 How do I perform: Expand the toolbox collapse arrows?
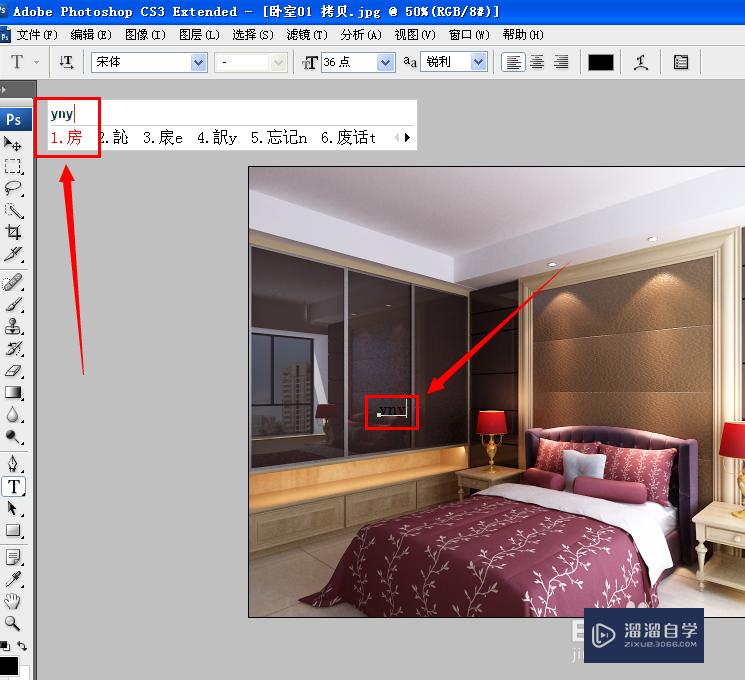[4, 89]
